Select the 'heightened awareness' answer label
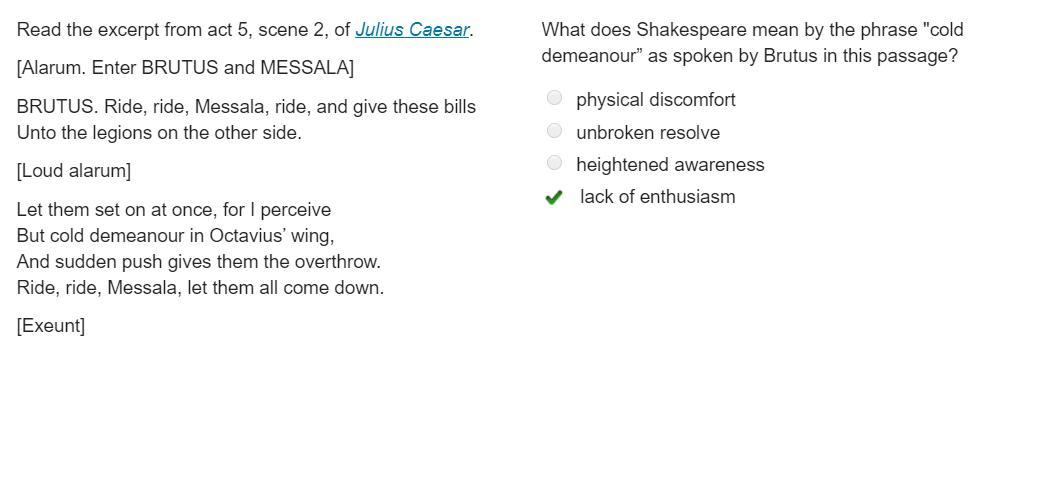 pyautogui.click(x=670, y=165)
